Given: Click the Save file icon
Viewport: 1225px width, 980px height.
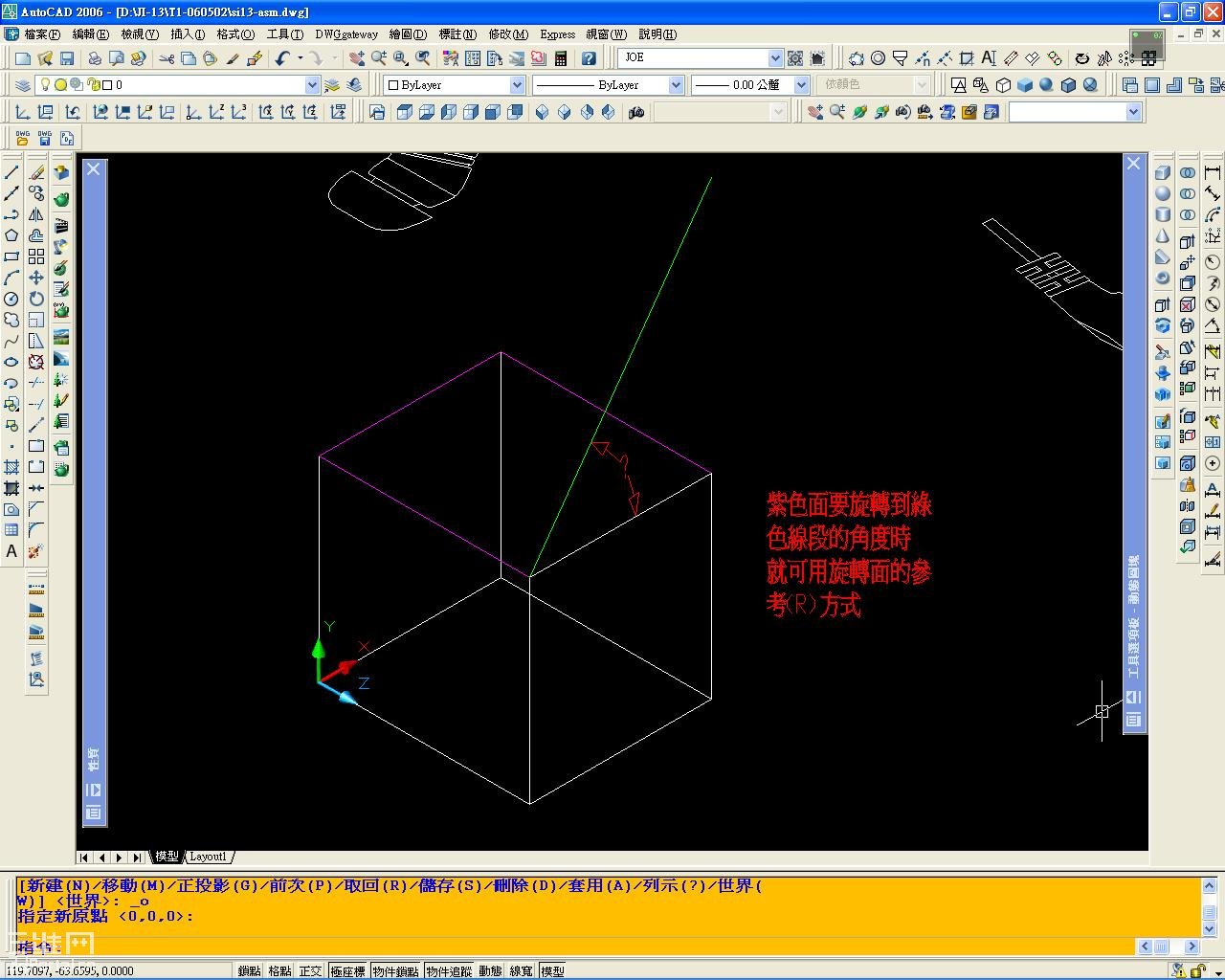Looking at the screenshot, I should (67, 58).
